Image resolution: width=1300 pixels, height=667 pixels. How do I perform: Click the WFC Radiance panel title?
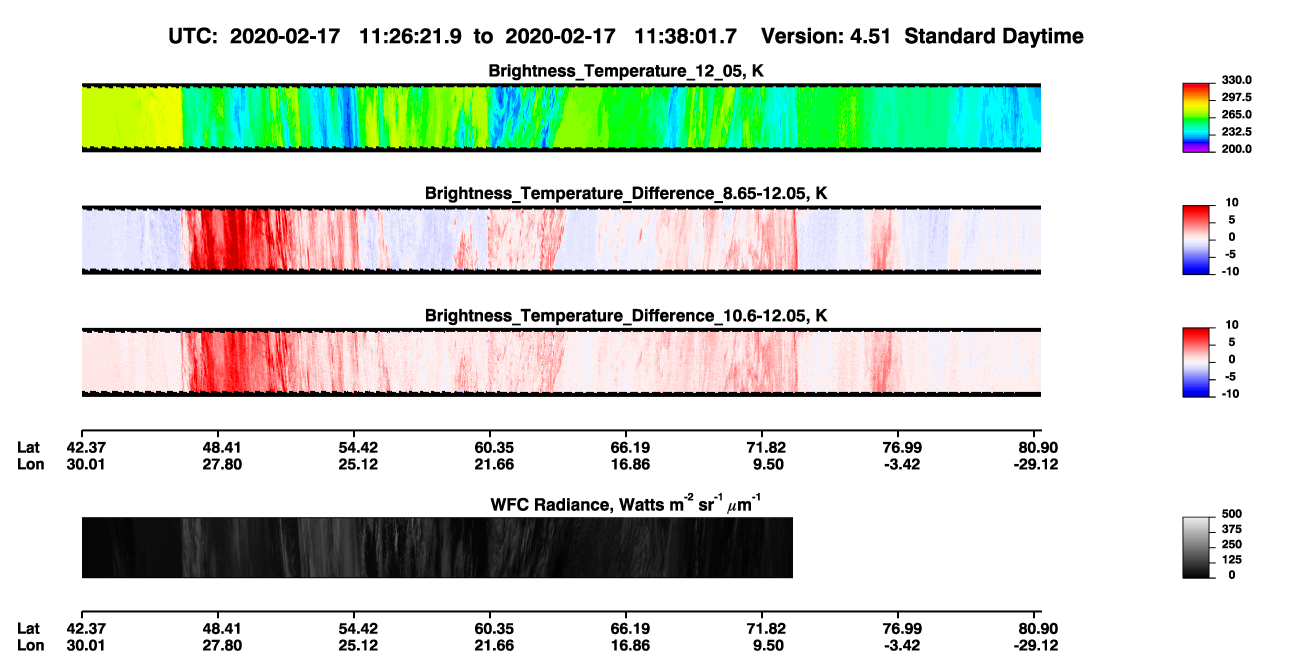[627, 503]
